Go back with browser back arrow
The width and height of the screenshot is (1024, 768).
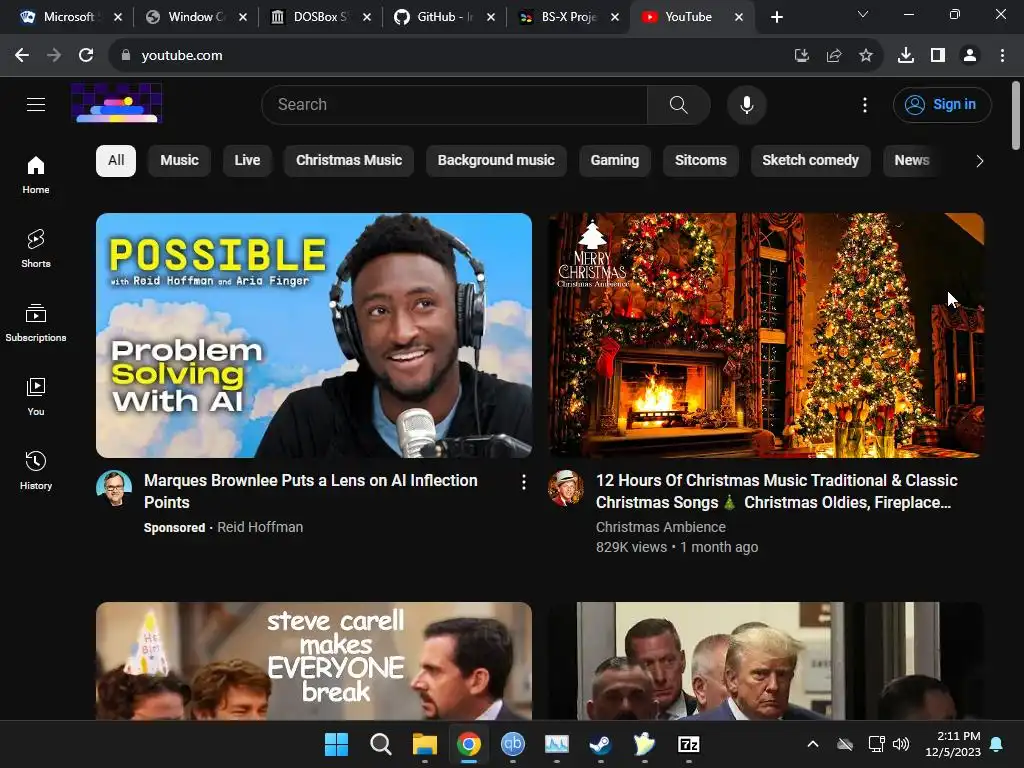22,56
